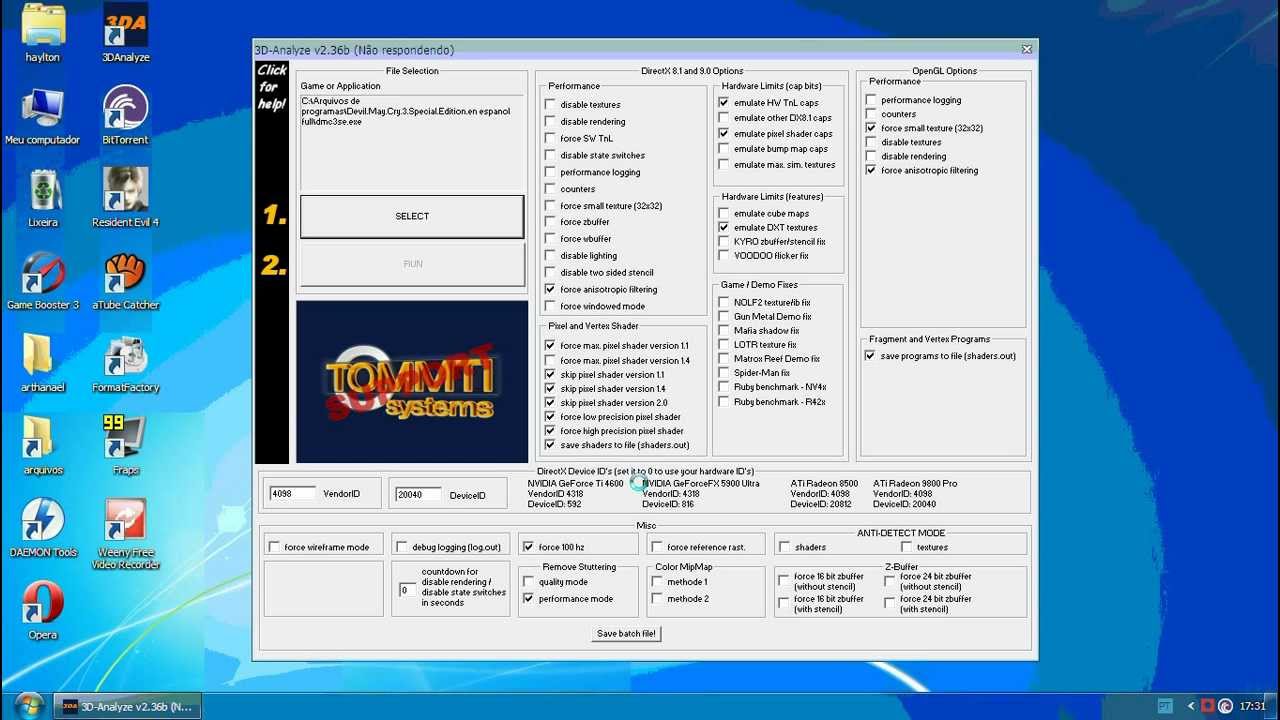Click the Tommti Systems logo image
This screenshot has width=1280, height=720.
point(412,382)
